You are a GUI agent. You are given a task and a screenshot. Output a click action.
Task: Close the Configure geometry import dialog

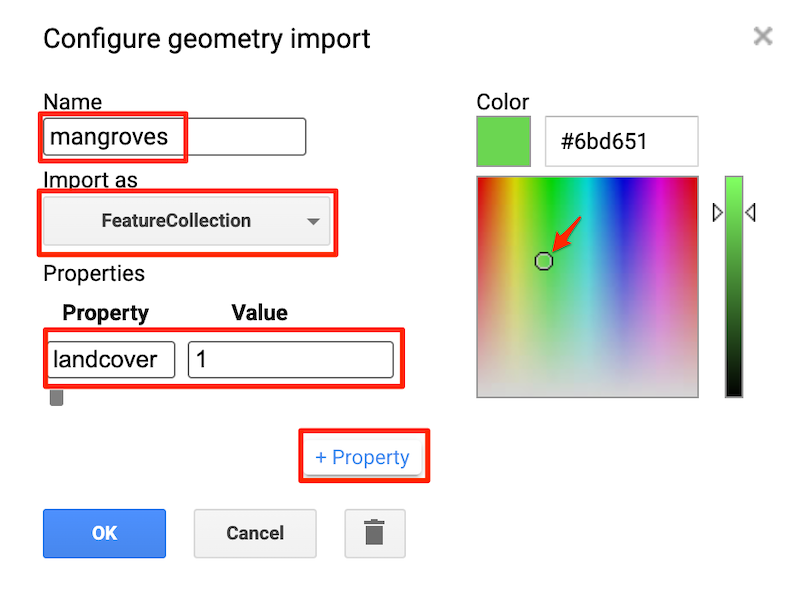[763, 38]
